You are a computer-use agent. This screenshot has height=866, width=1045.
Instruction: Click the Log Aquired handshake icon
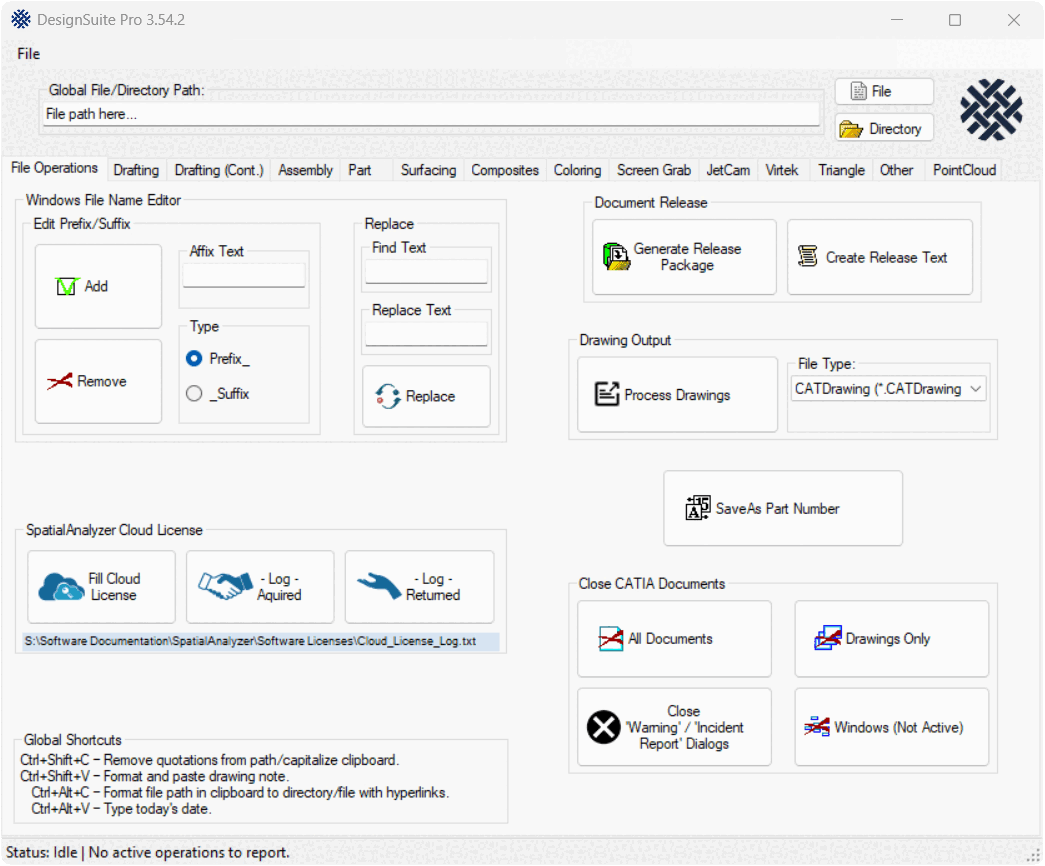coord(225,585)
